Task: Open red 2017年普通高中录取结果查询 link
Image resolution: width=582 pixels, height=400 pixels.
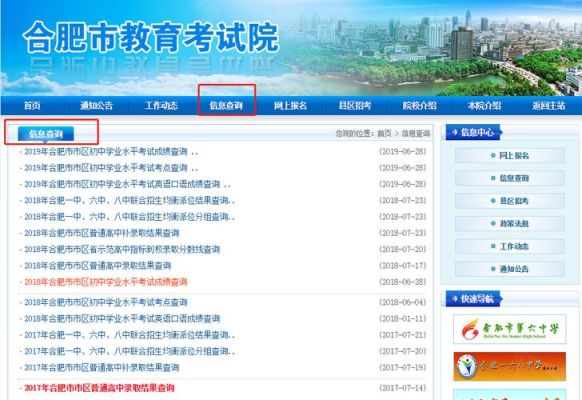Action: click(x=99, y=388)
